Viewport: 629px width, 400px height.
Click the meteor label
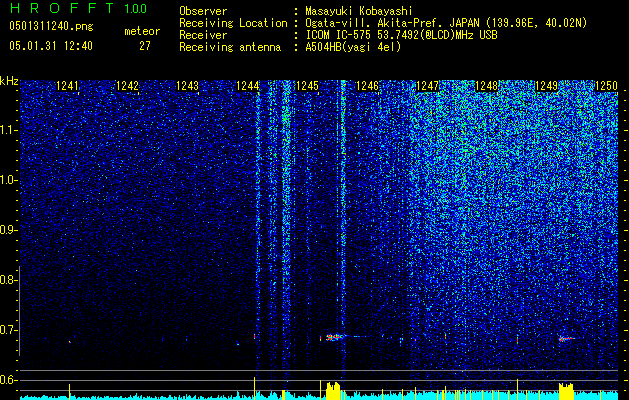[142, 31]
